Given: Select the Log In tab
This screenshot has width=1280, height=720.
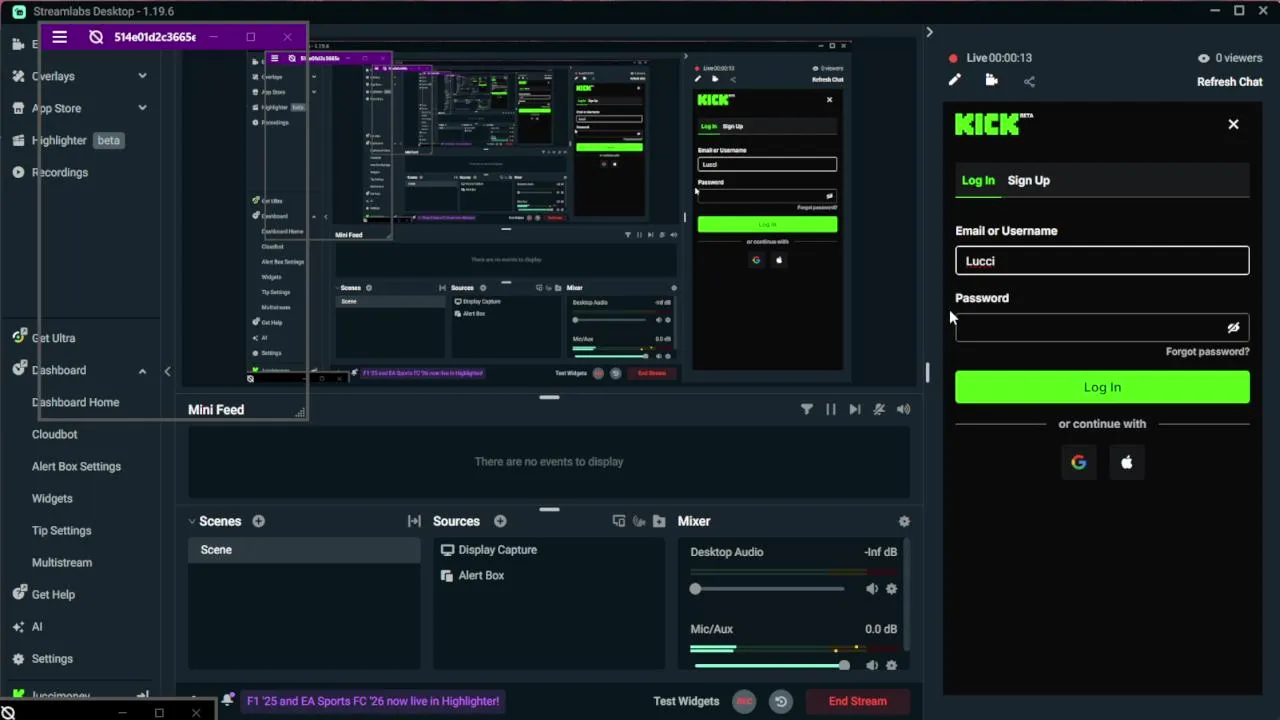Looking at the screenshot, I should pos(978,180).
